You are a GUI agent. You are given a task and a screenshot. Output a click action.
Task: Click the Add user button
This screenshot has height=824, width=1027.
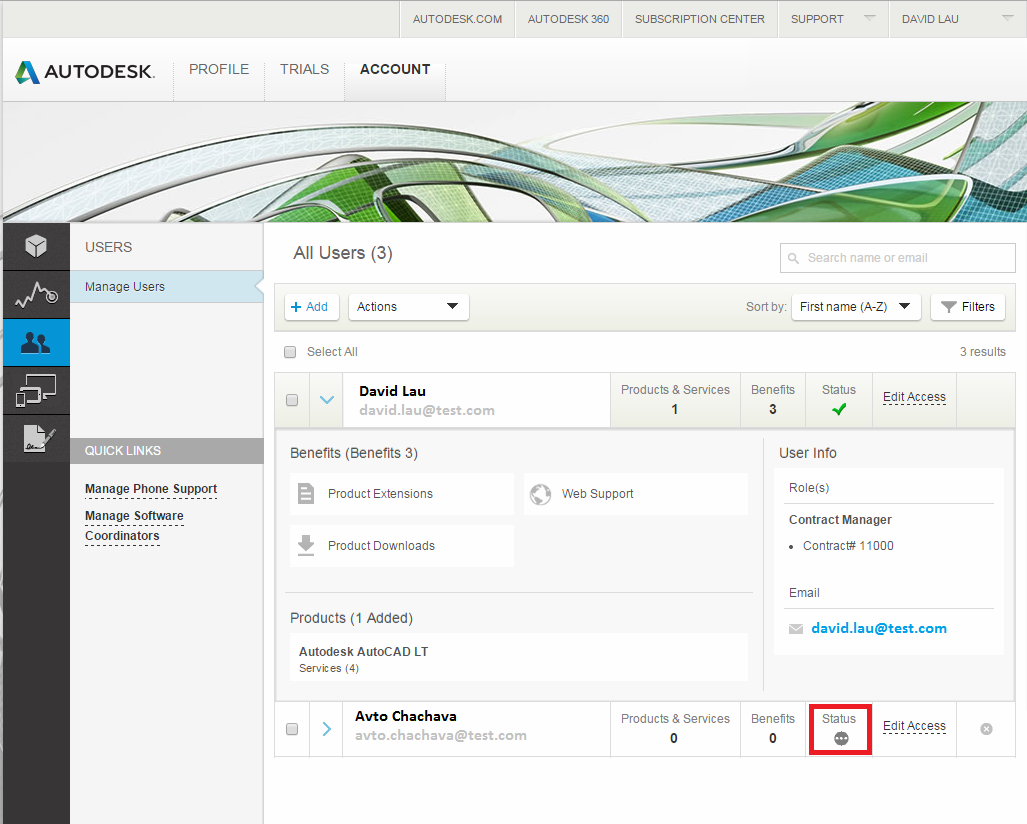tap(312, 307)
